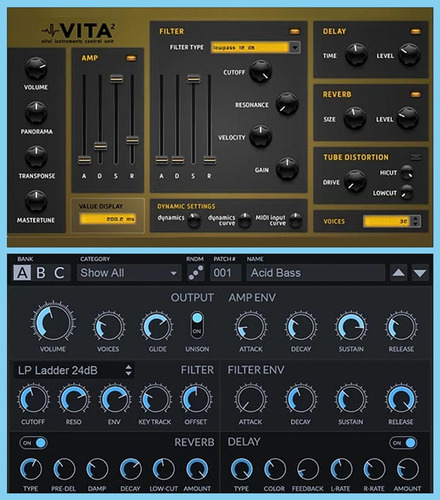Click the VITA Volume knob
Image resolution: width=440 pixels, height=500 pixels.
pos(36,68)
